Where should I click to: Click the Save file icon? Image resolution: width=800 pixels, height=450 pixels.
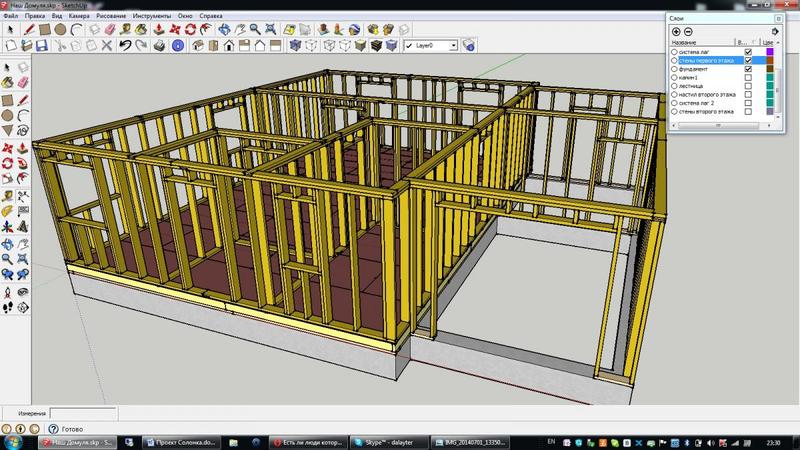[43, 45]
